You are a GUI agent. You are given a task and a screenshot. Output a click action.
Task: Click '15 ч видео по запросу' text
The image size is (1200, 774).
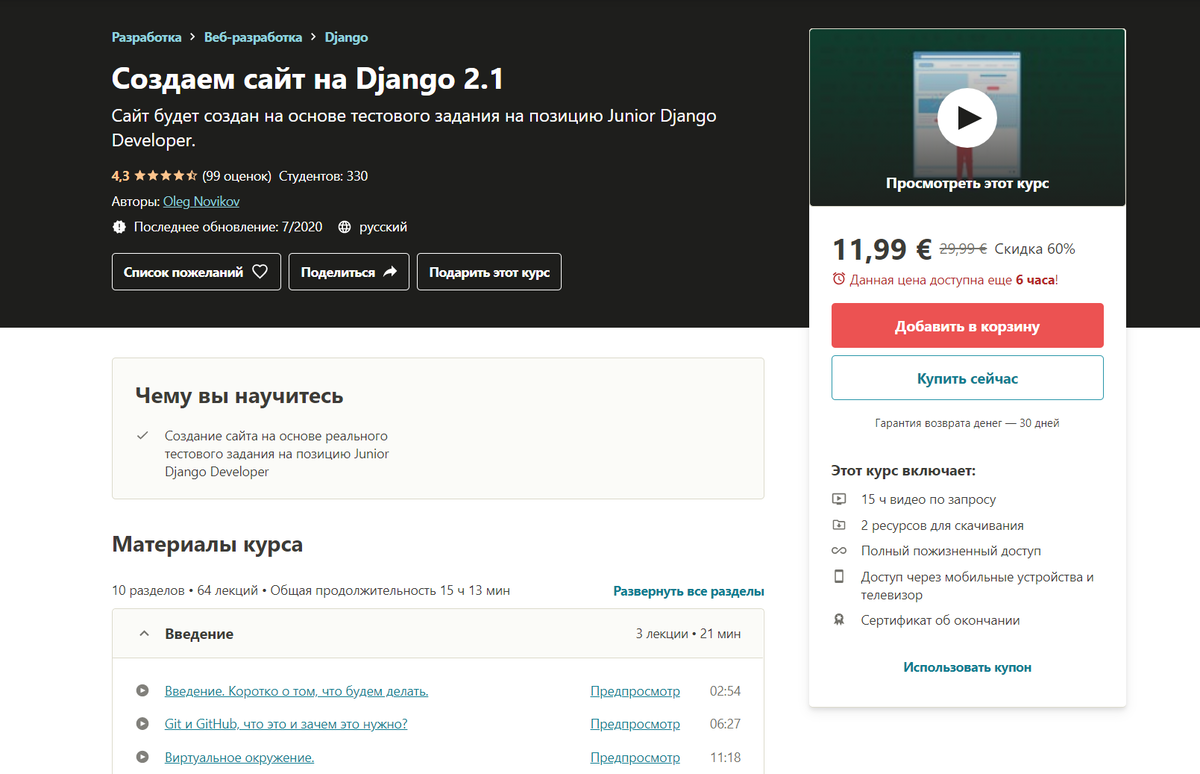pyautogui.click(x=928, y=499)
